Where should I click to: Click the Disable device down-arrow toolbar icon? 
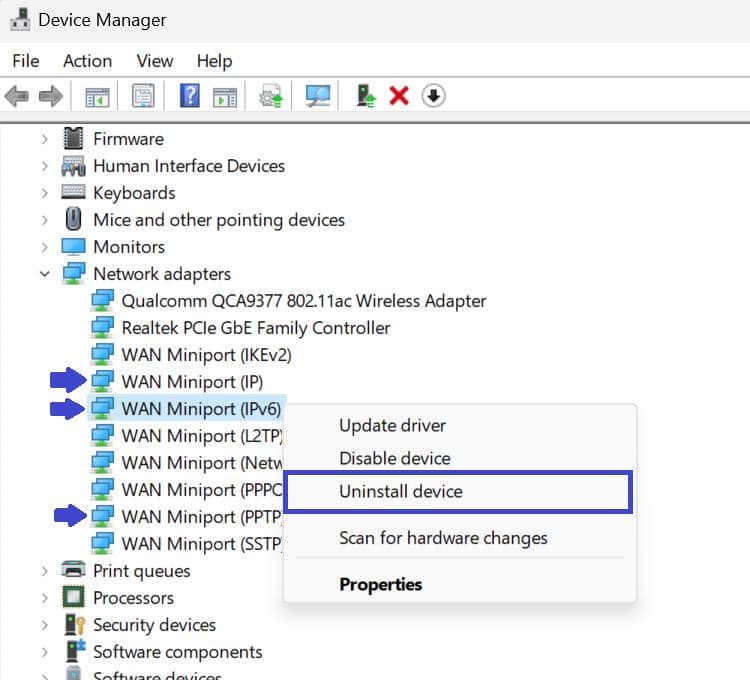(433, 96)
